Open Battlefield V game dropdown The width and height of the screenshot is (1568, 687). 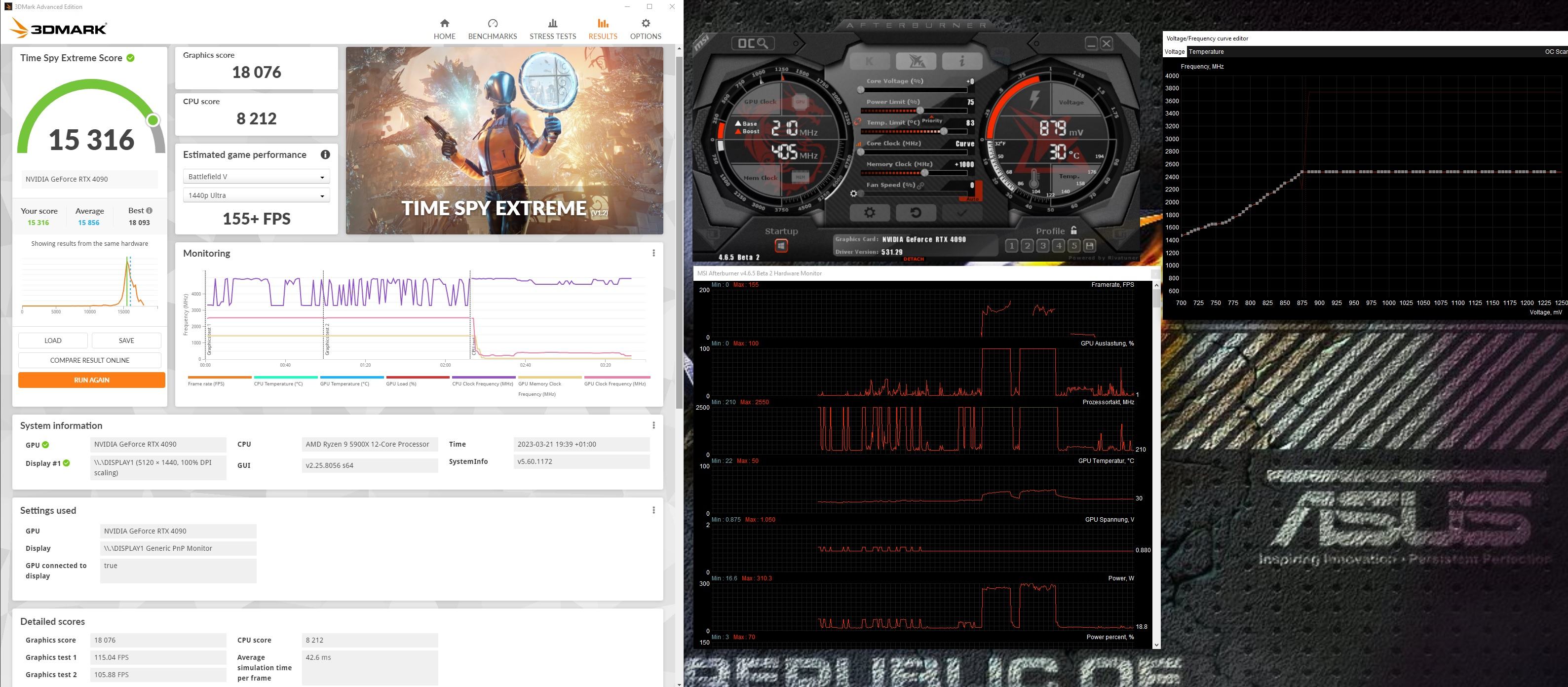pyautogui.click(x=256, y=177)
